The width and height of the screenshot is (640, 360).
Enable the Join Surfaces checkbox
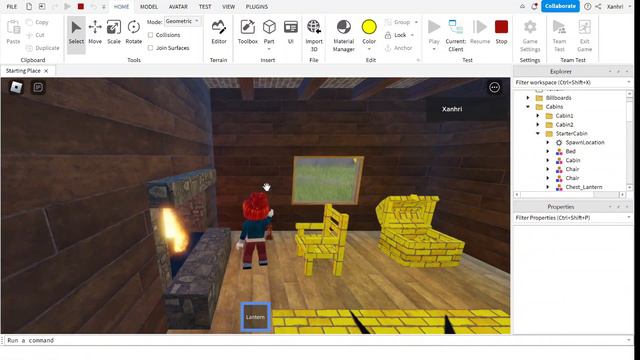151,48
